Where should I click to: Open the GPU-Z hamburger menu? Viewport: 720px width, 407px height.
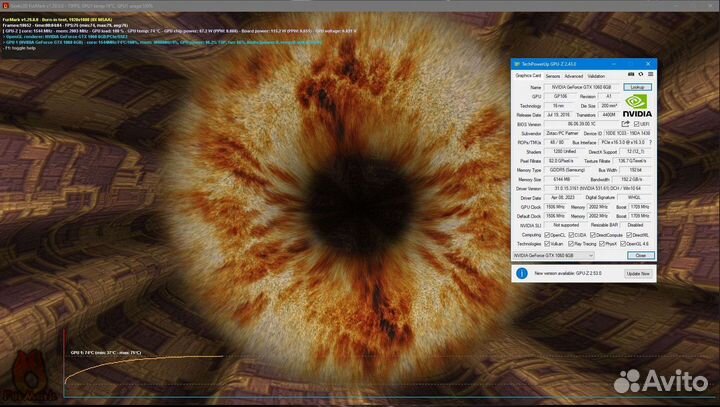click(651, 75)
